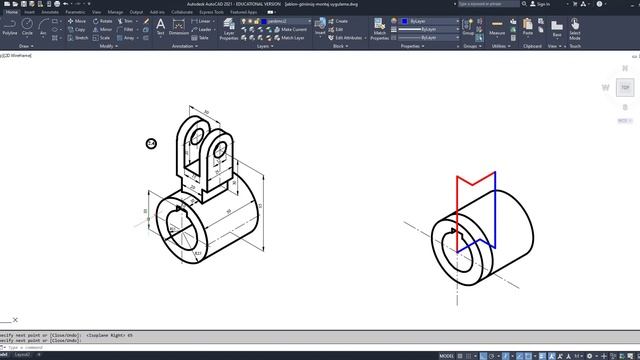Toggle isometric drafting in status bar
Viewport: 640px width, 360px height.
point(505,356)
